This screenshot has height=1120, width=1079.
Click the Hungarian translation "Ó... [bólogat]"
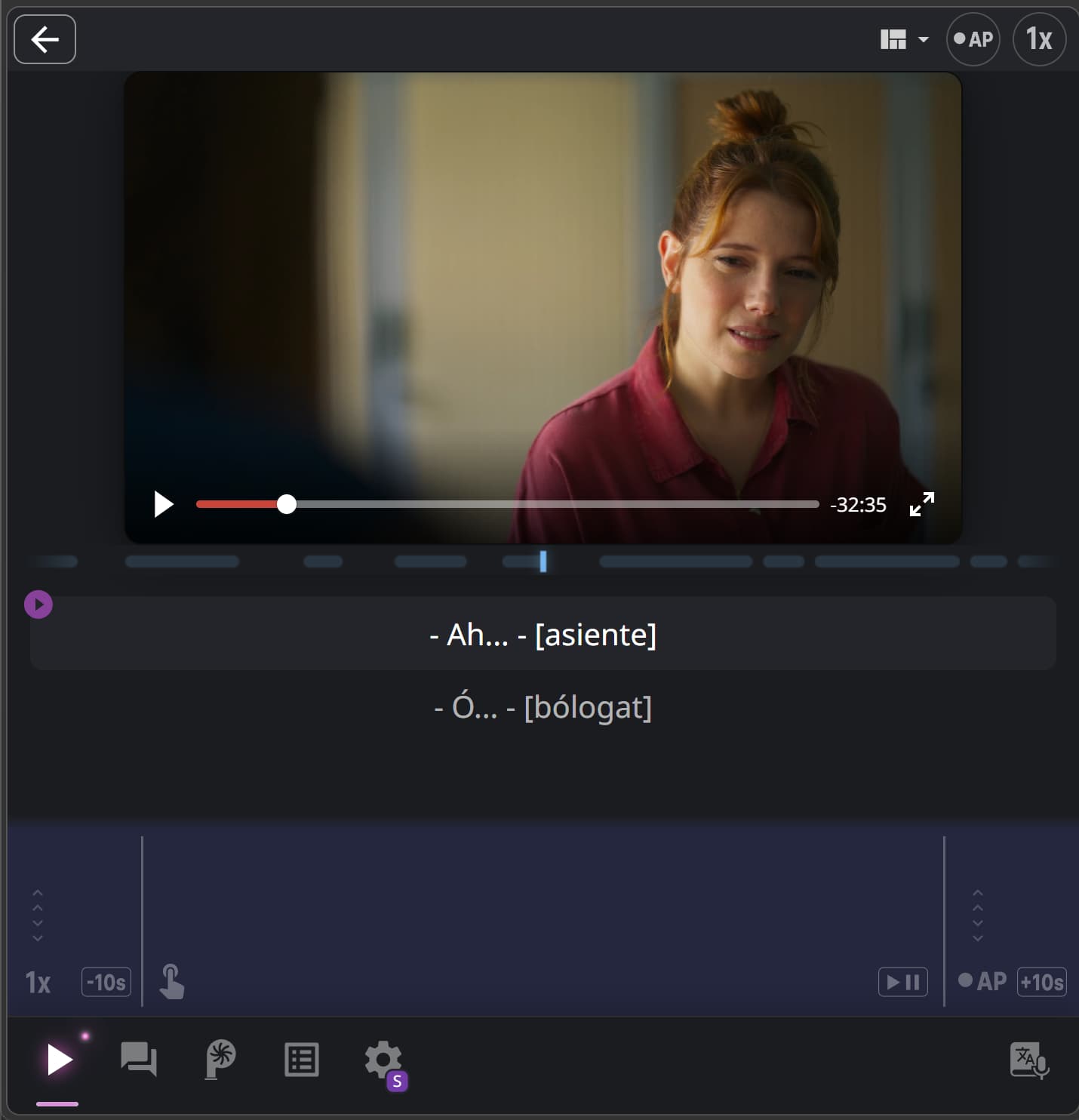(543, 707)
